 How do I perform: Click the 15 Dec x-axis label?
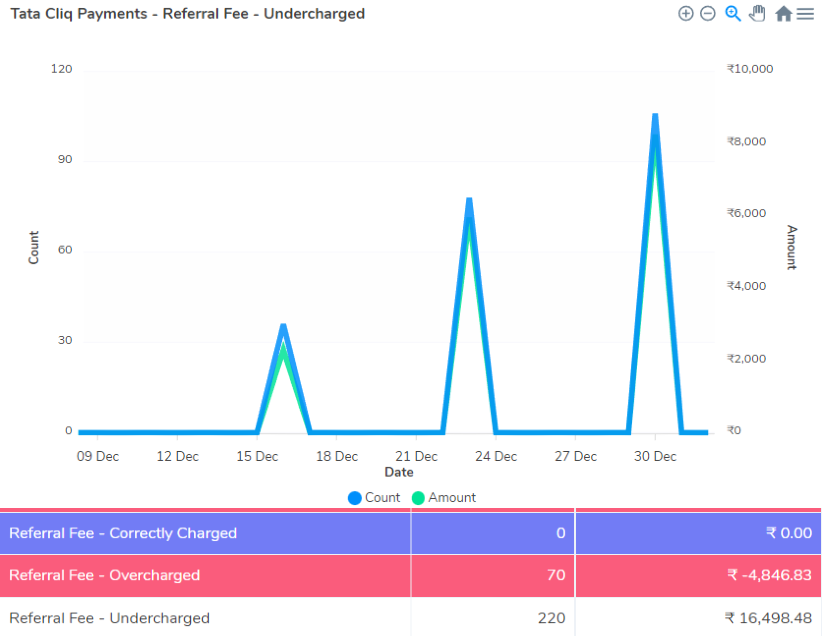click(x=257, y=457)
